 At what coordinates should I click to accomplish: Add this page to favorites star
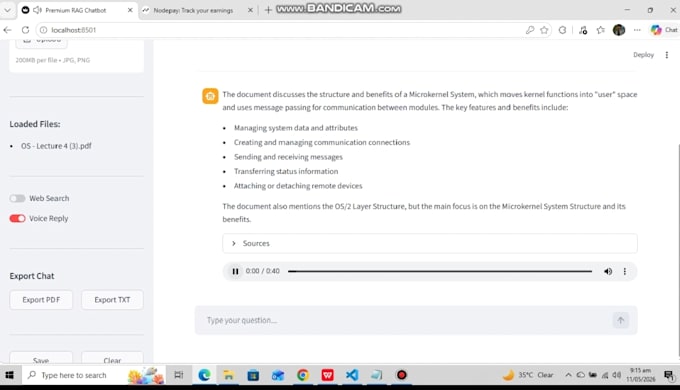coord(544,30)
